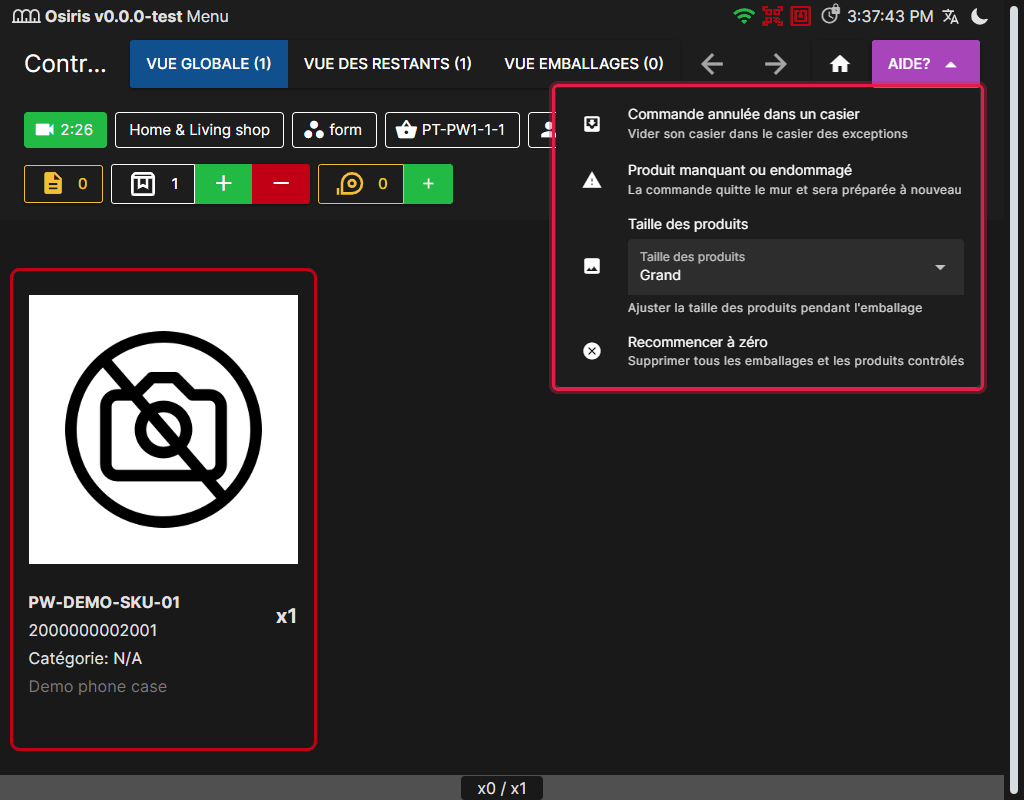
Task: Click the PW-DEMO-SKU-01 product image
Action: coord(163,429)
